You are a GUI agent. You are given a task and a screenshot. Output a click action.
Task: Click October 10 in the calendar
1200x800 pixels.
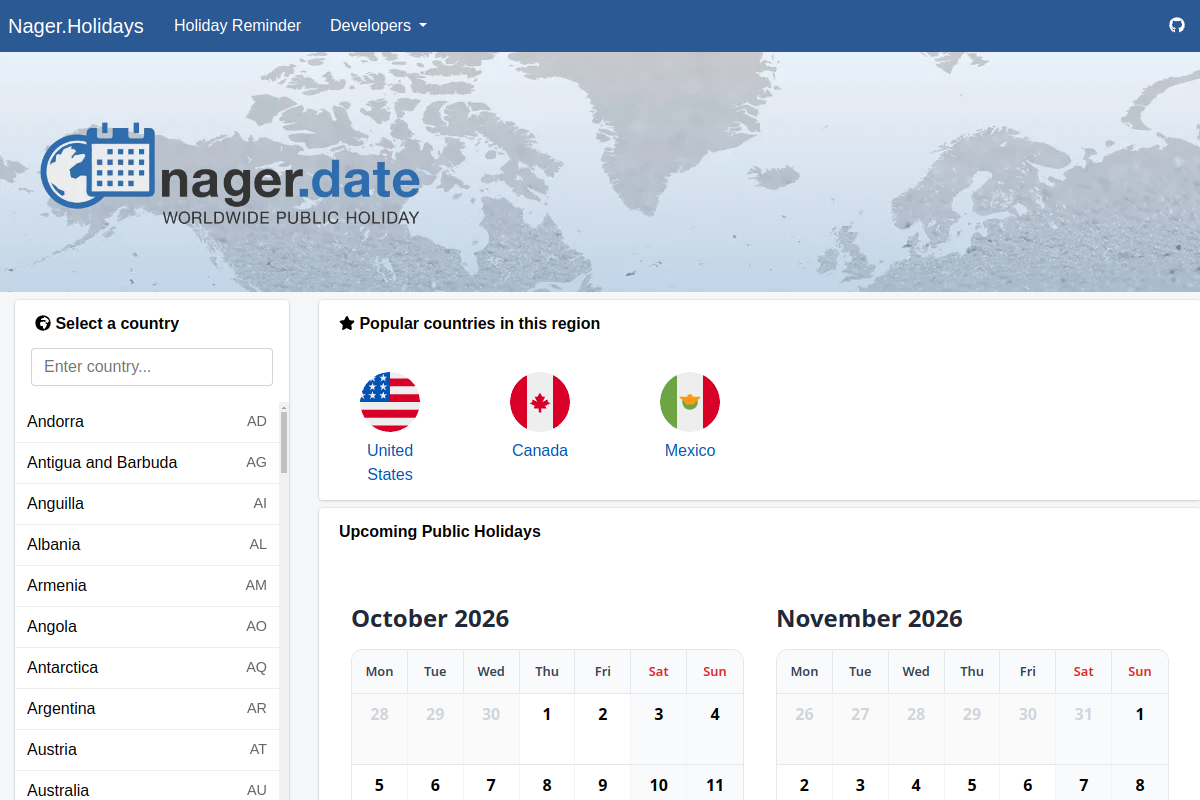click(x=659, y=783)
